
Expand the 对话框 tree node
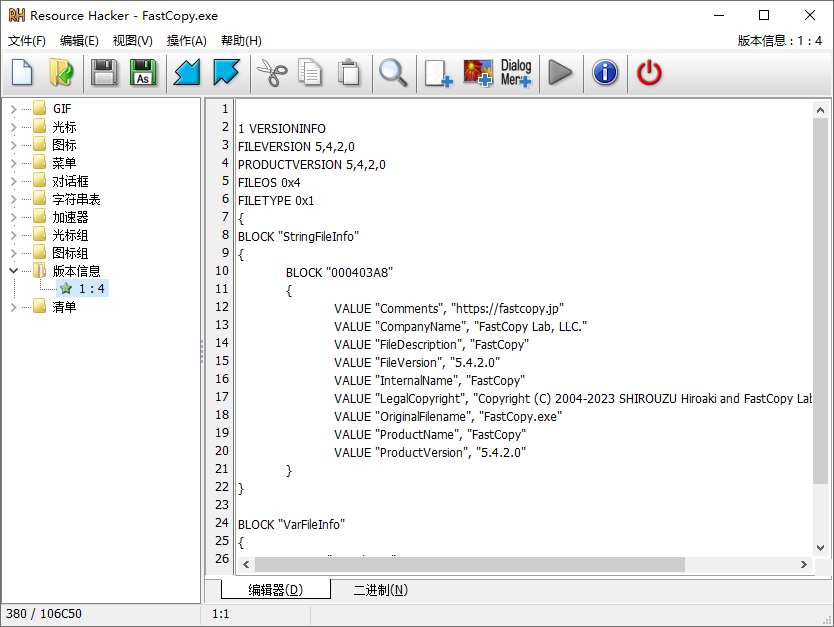(13, 181)
